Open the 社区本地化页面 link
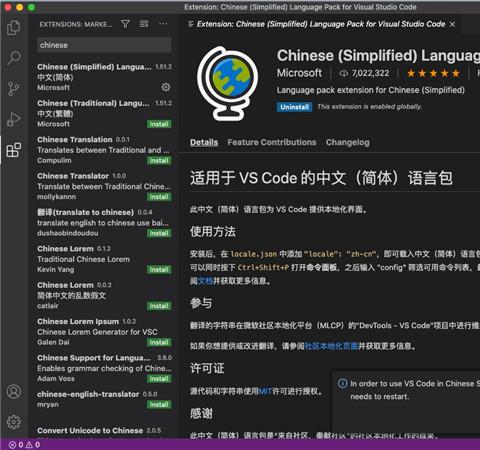The width and height of the screenshot is (480, 450). 331,346
